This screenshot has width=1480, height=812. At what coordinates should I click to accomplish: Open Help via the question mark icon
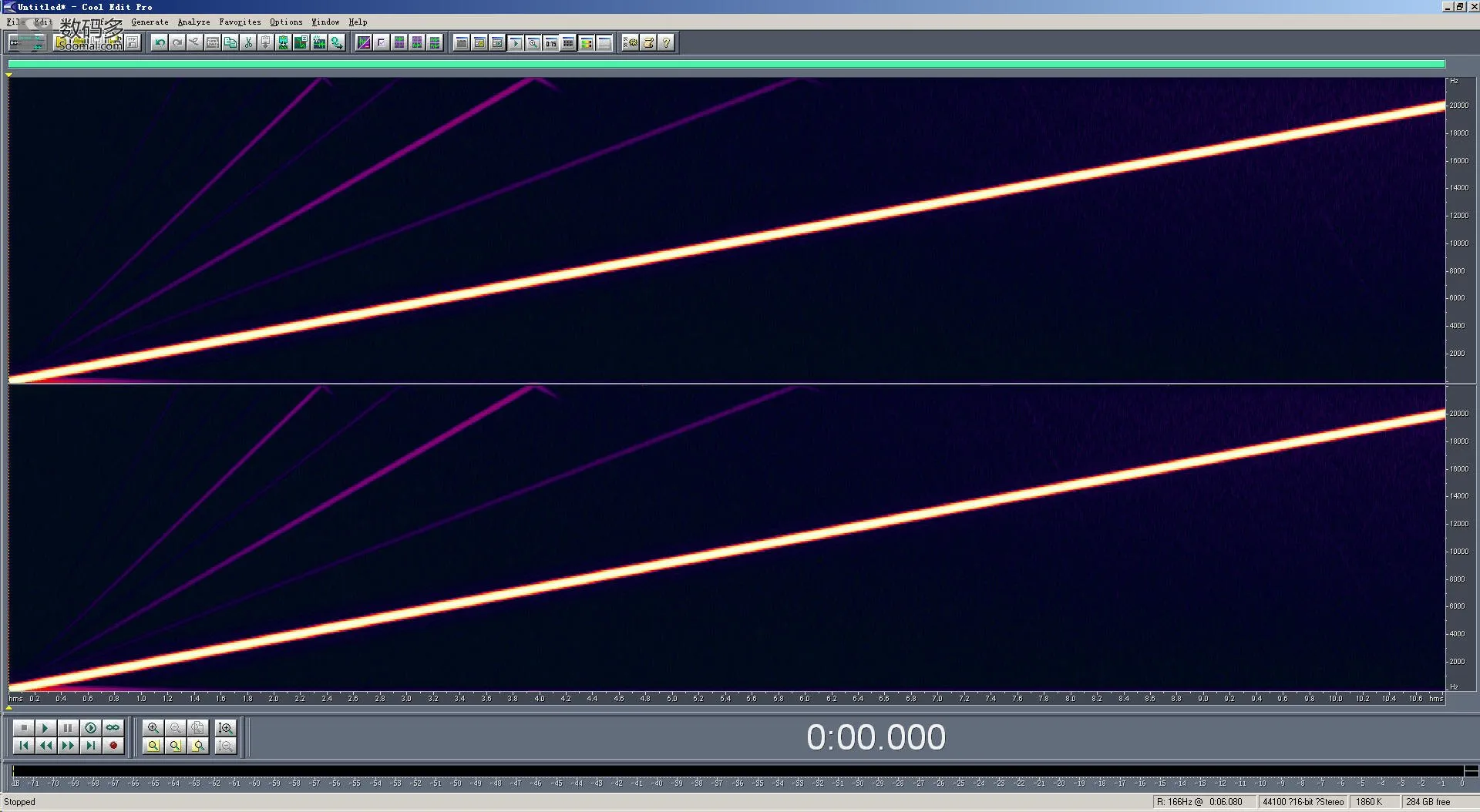pyautogui.click(x=667, y=43)
